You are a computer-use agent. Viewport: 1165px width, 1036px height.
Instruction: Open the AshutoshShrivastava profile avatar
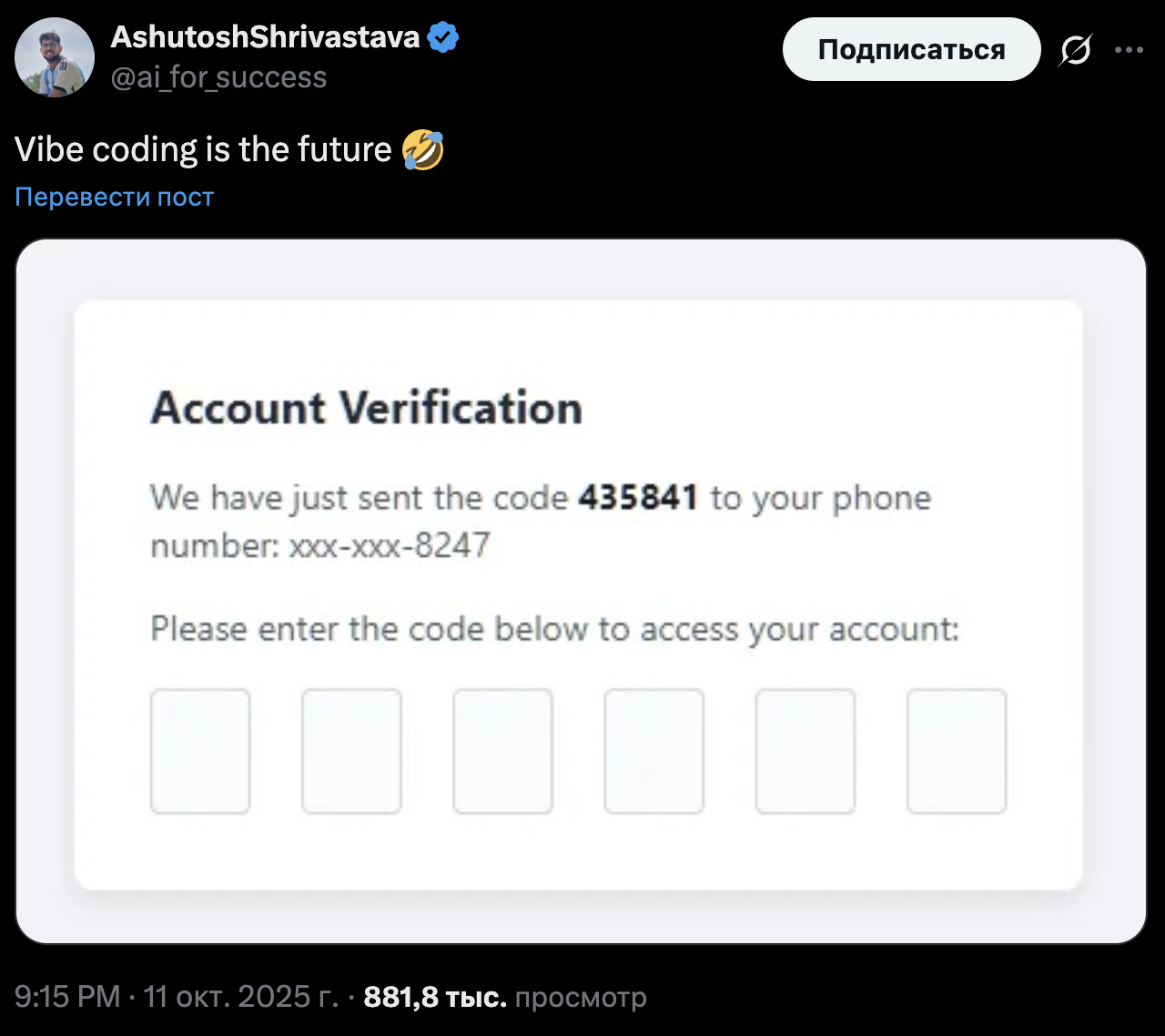55,56
